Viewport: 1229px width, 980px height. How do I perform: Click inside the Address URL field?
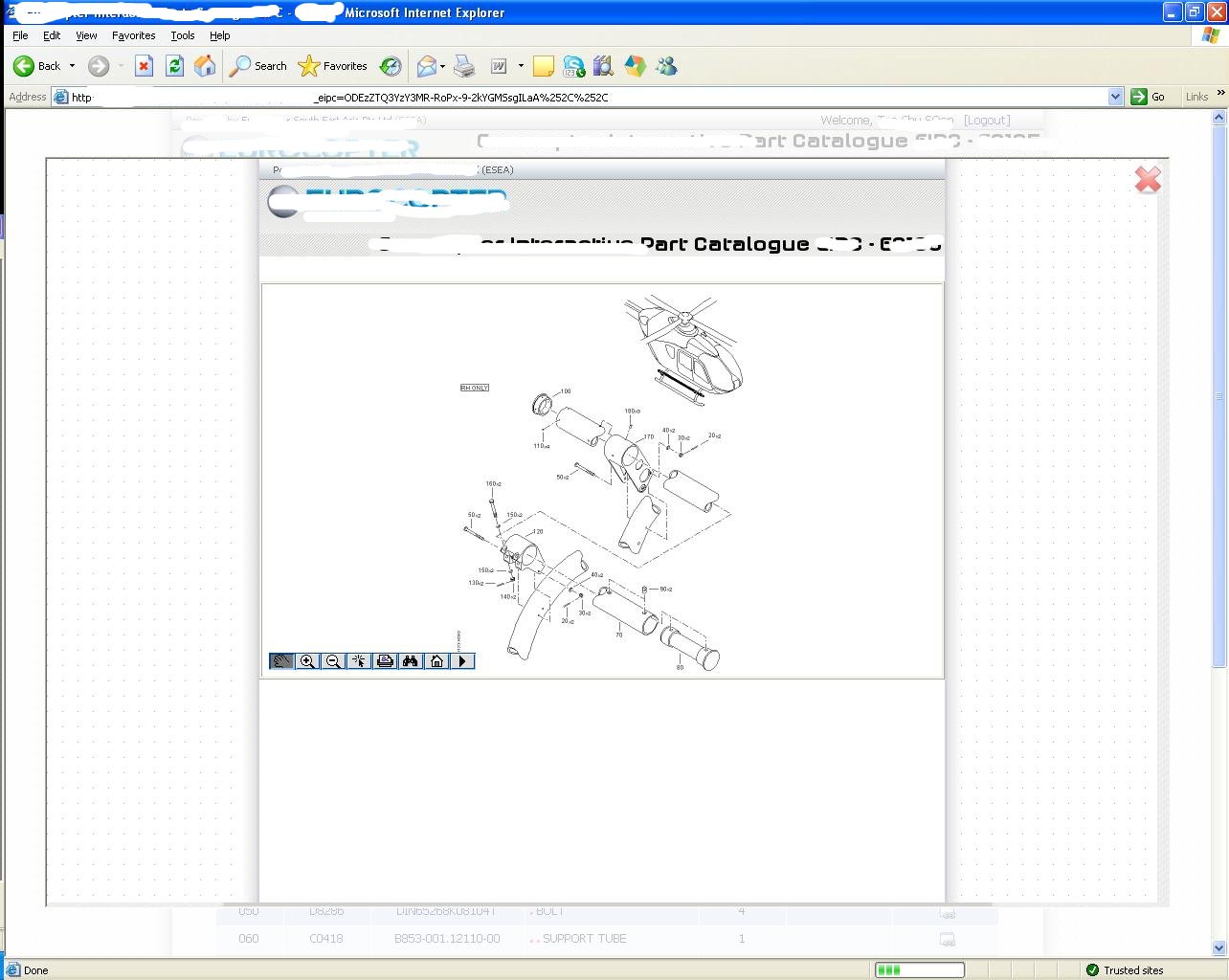[574, 97]
